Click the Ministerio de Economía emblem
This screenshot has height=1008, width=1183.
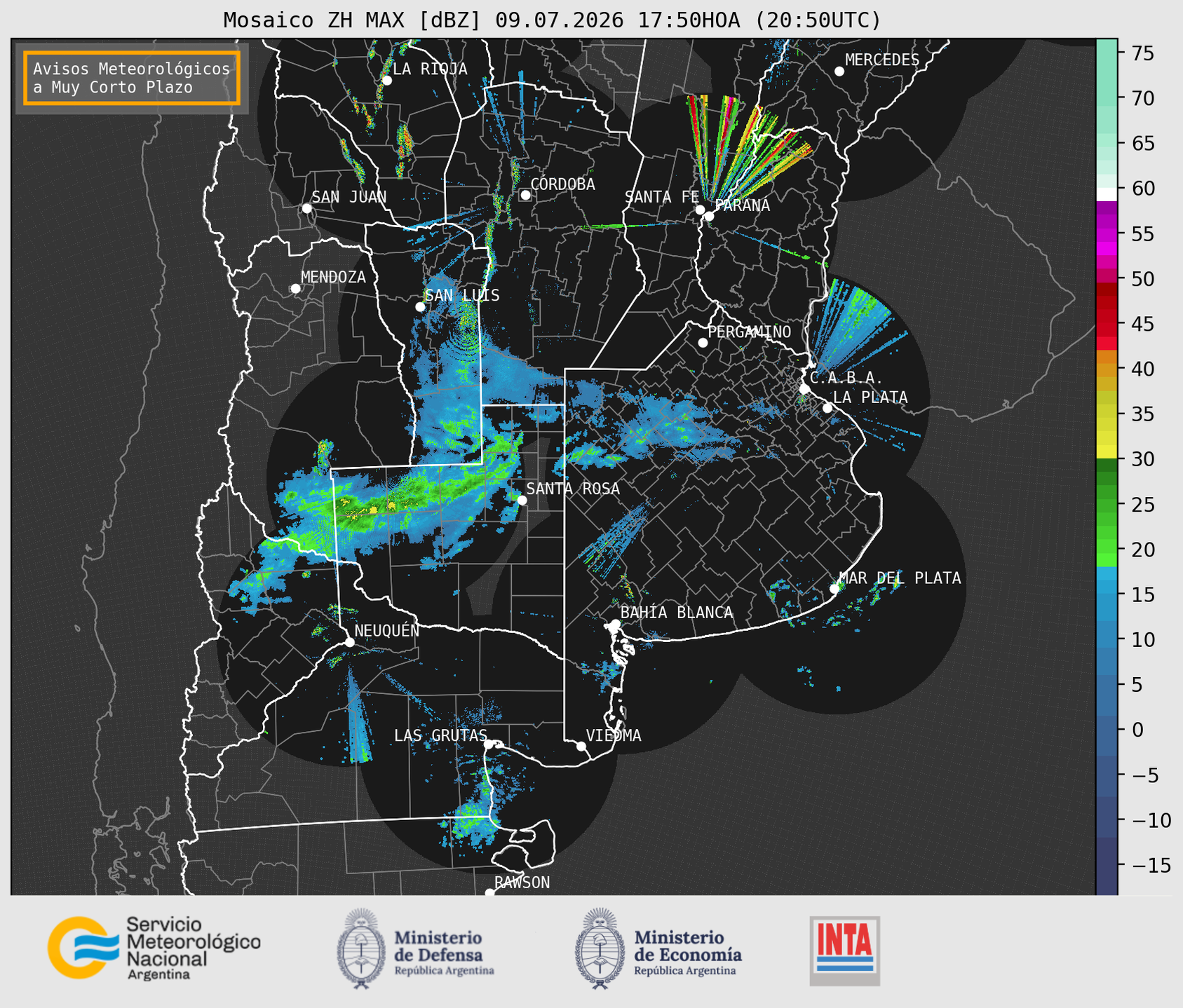600,948
